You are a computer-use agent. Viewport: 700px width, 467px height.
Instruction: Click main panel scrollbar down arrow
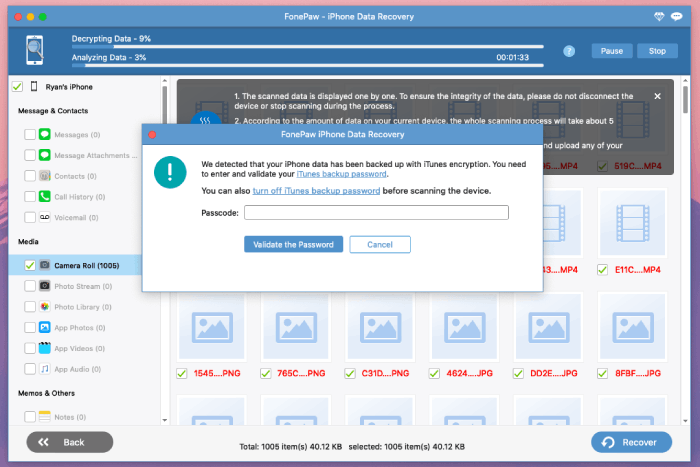pyautogui.click(x=685, y=421)
